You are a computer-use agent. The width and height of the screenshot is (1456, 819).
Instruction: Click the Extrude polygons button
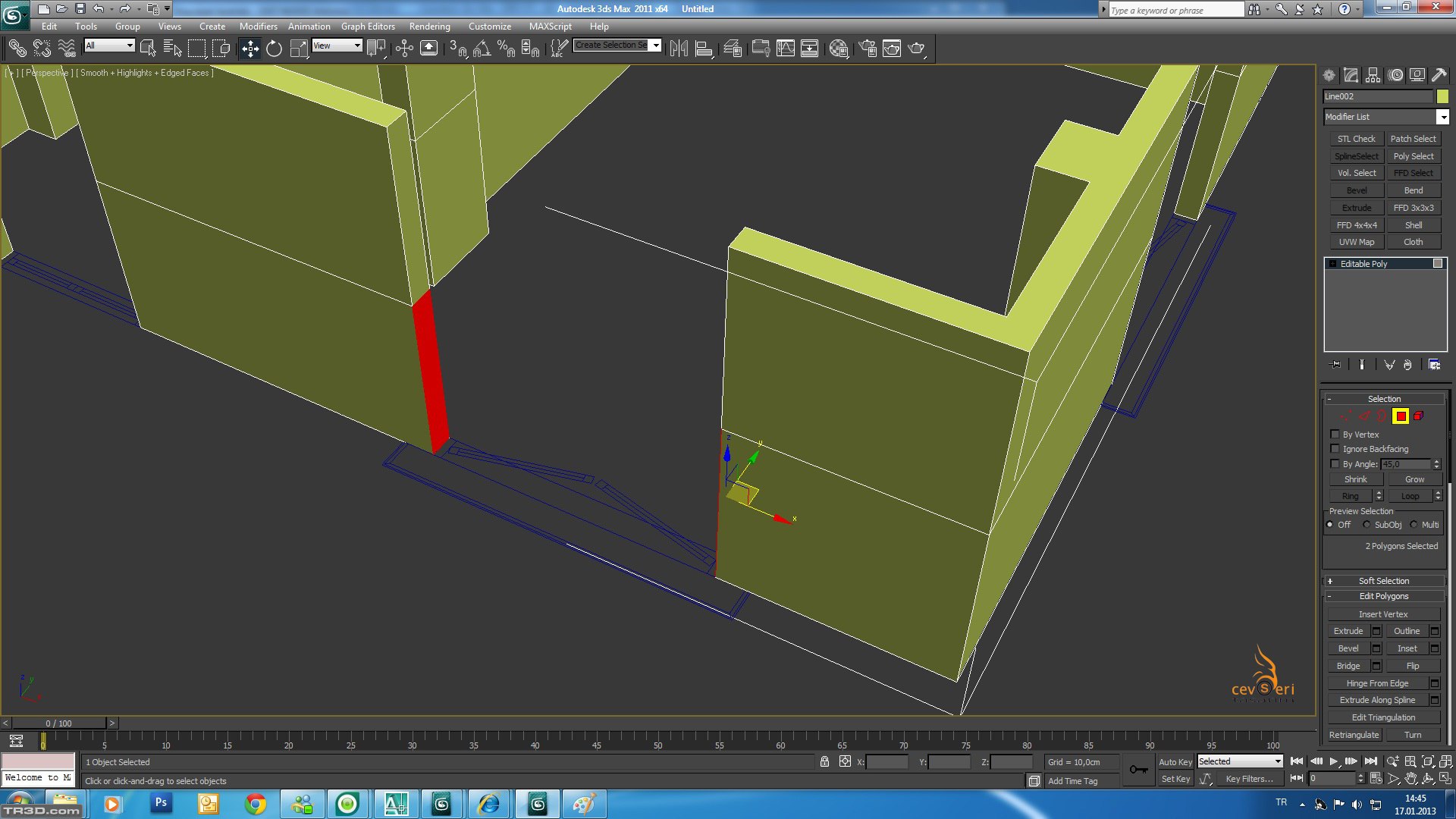pyautogui.click(x=1348, y=631)
